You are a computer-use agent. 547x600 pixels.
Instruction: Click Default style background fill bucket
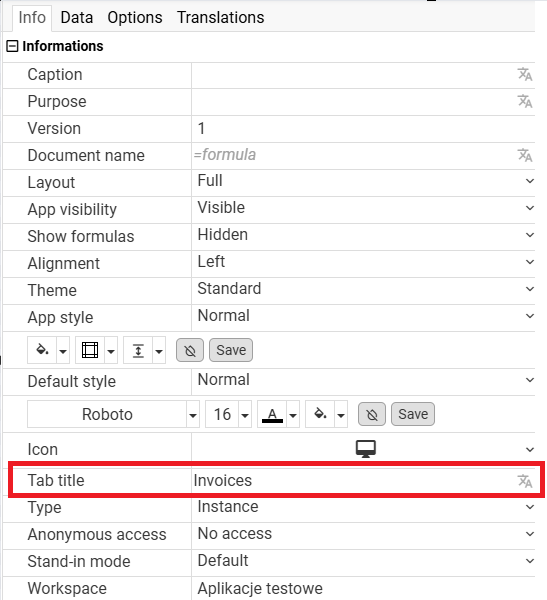(x=320, y=414)
